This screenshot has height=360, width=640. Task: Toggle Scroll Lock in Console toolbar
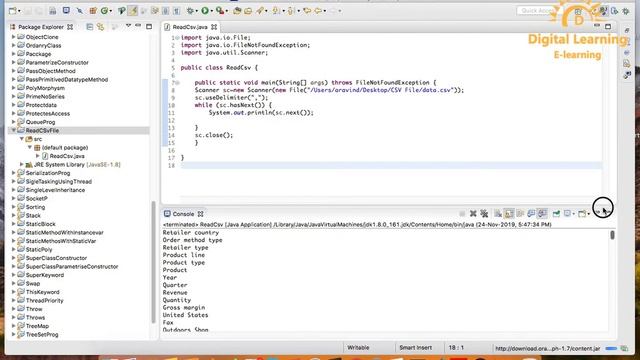[509, 213]
